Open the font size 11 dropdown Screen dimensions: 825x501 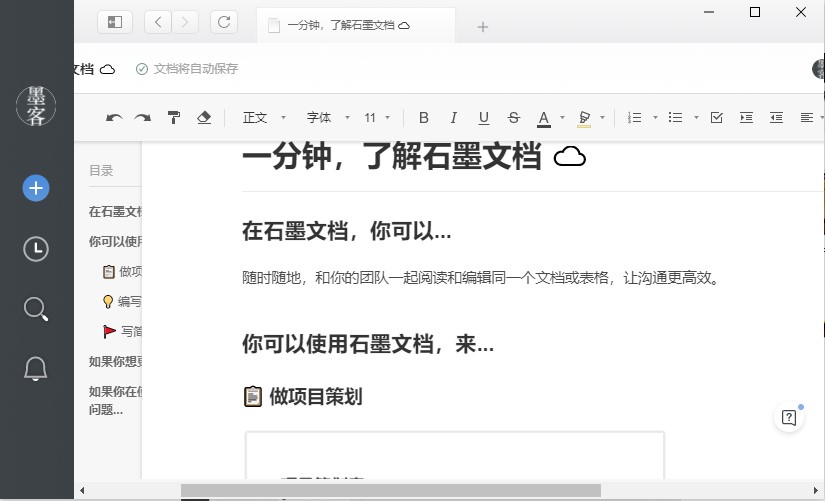click(377, 118)
